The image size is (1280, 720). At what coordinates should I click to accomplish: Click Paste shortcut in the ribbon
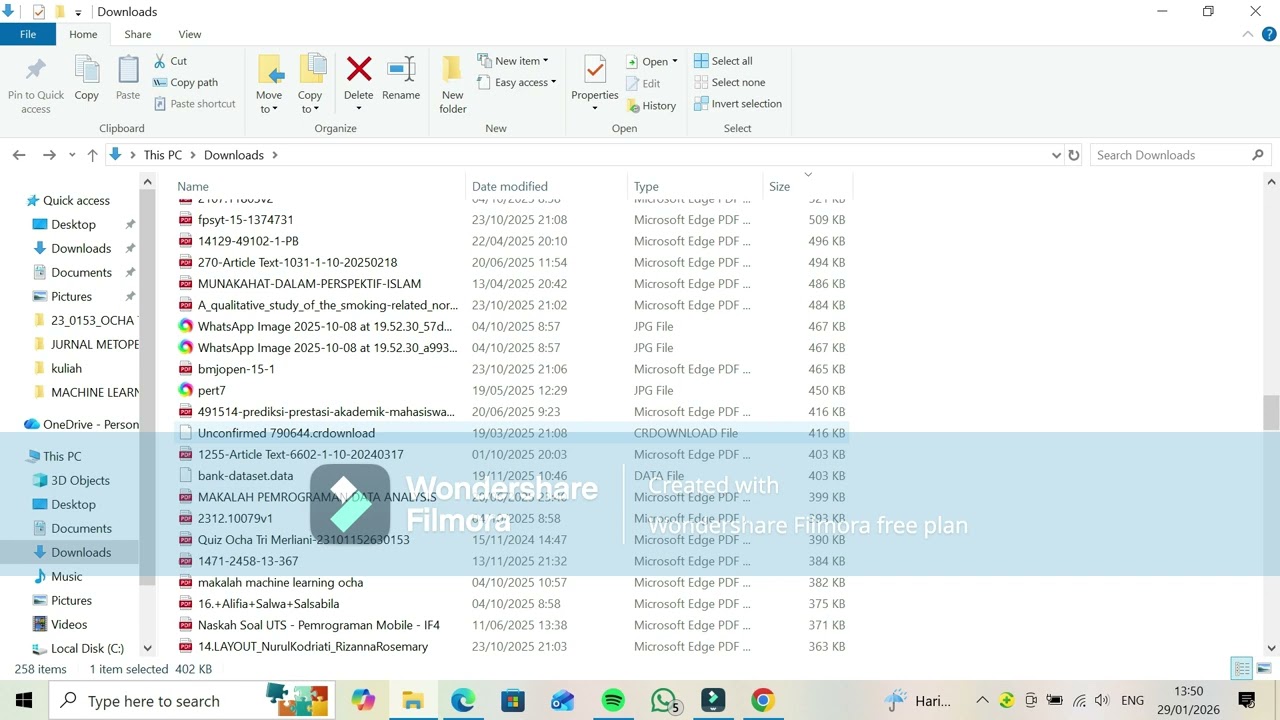(195, 104)
